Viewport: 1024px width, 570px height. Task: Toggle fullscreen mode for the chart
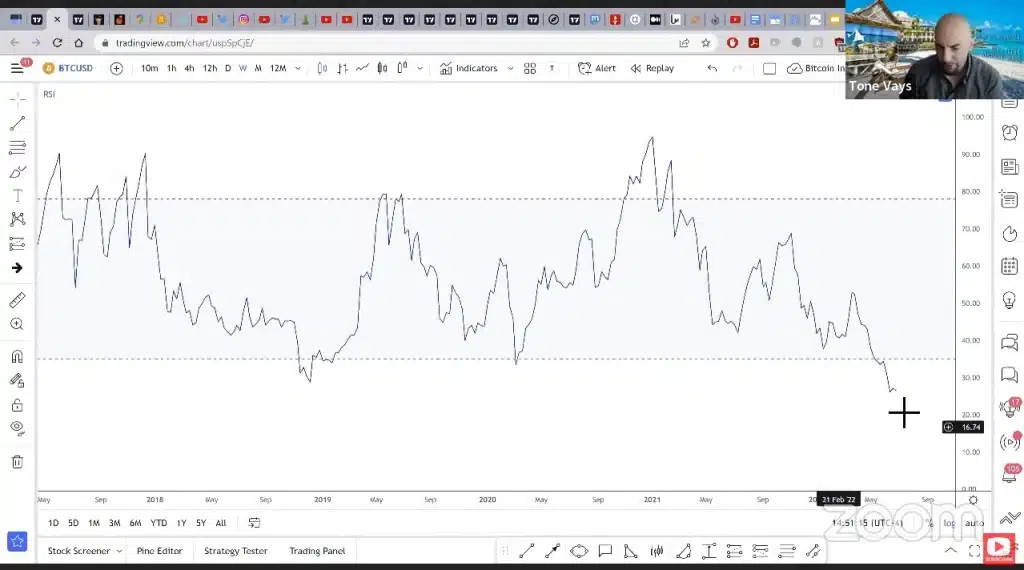(x=974, y=550)
